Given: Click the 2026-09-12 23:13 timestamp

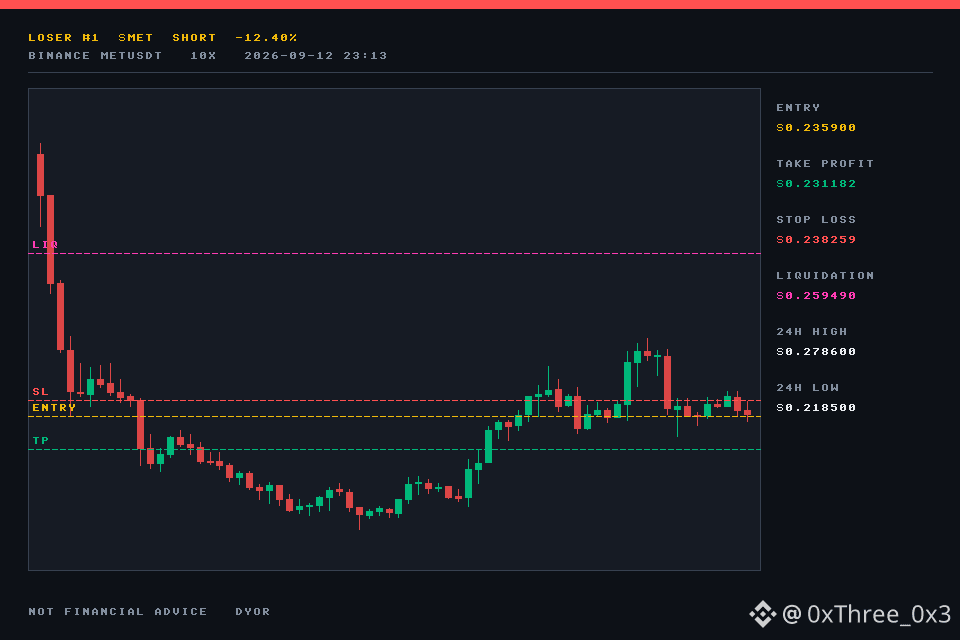Looking at the screenshot, I should coord(316,55).
